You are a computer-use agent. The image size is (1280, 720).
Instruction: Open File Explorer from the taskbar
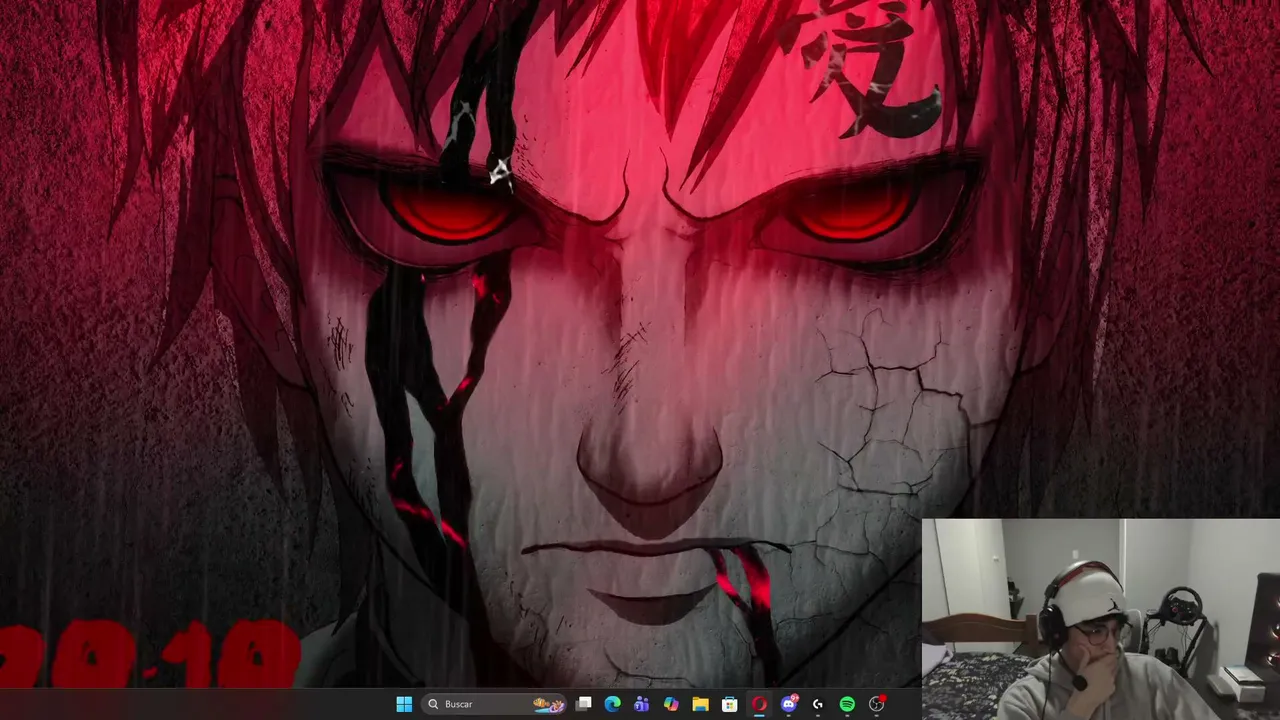pos(701,704)
